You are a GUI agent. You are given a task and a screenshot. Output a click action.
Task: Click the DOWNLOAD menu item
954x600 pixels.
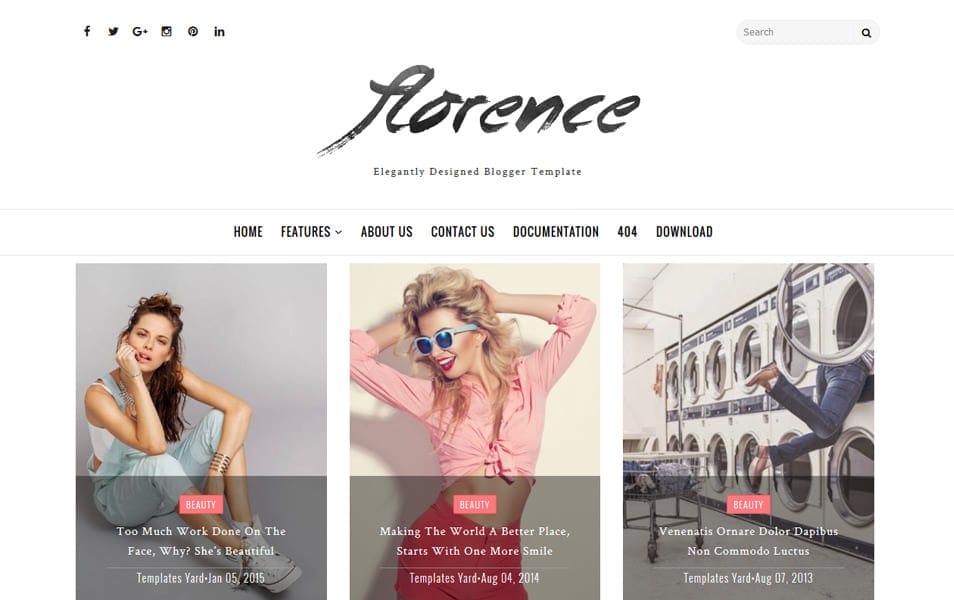[685, 231]
